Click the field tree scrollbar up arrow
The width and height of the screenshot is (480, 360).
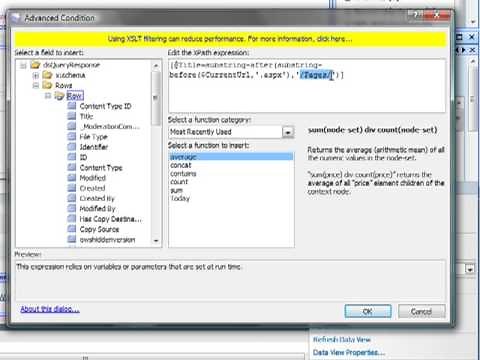point(156,66)
